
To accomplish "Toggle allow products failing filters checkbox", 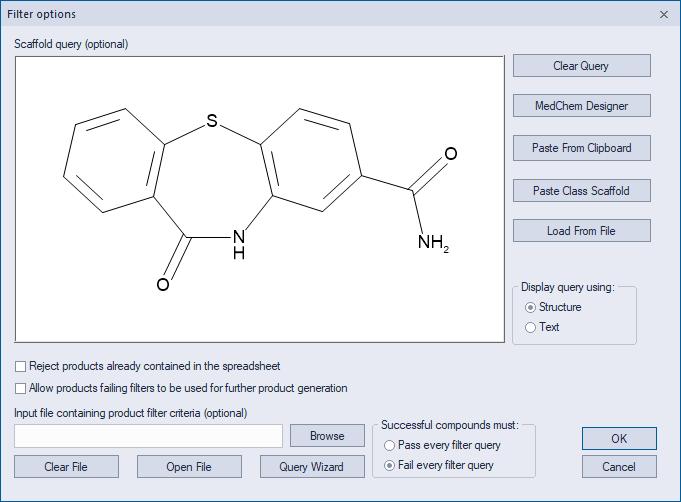I will (x=20, y=388).
